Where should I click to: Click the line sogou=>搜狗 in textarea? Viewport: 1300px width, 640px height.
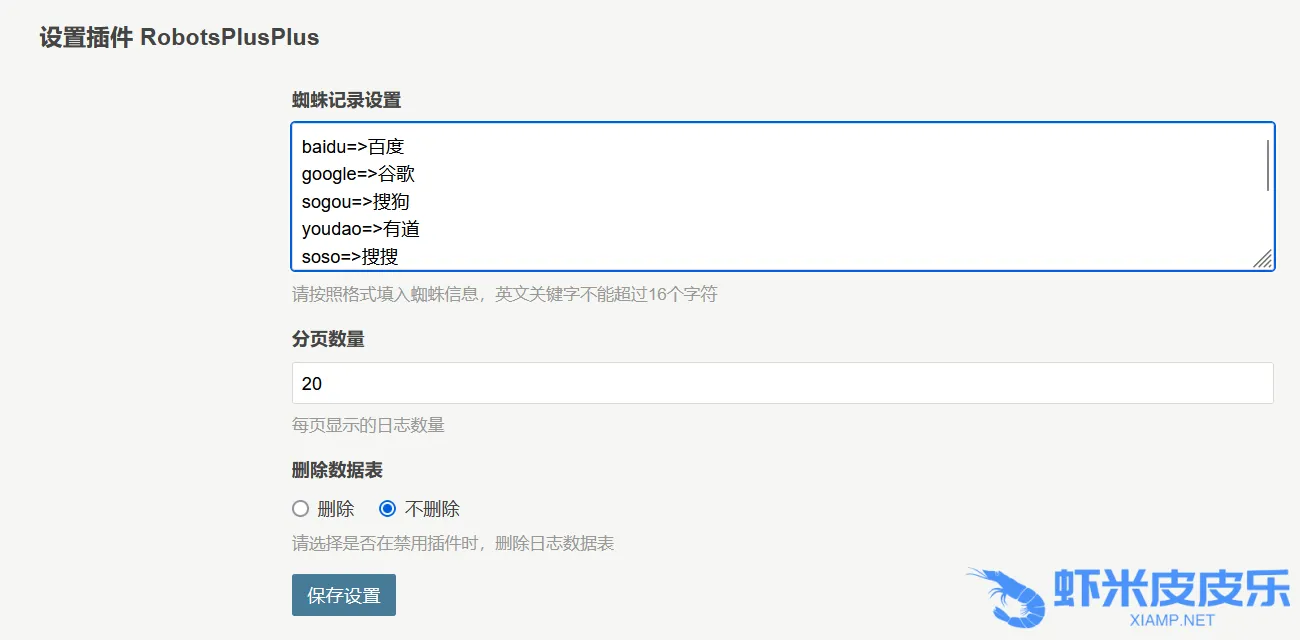coord(356,202)
